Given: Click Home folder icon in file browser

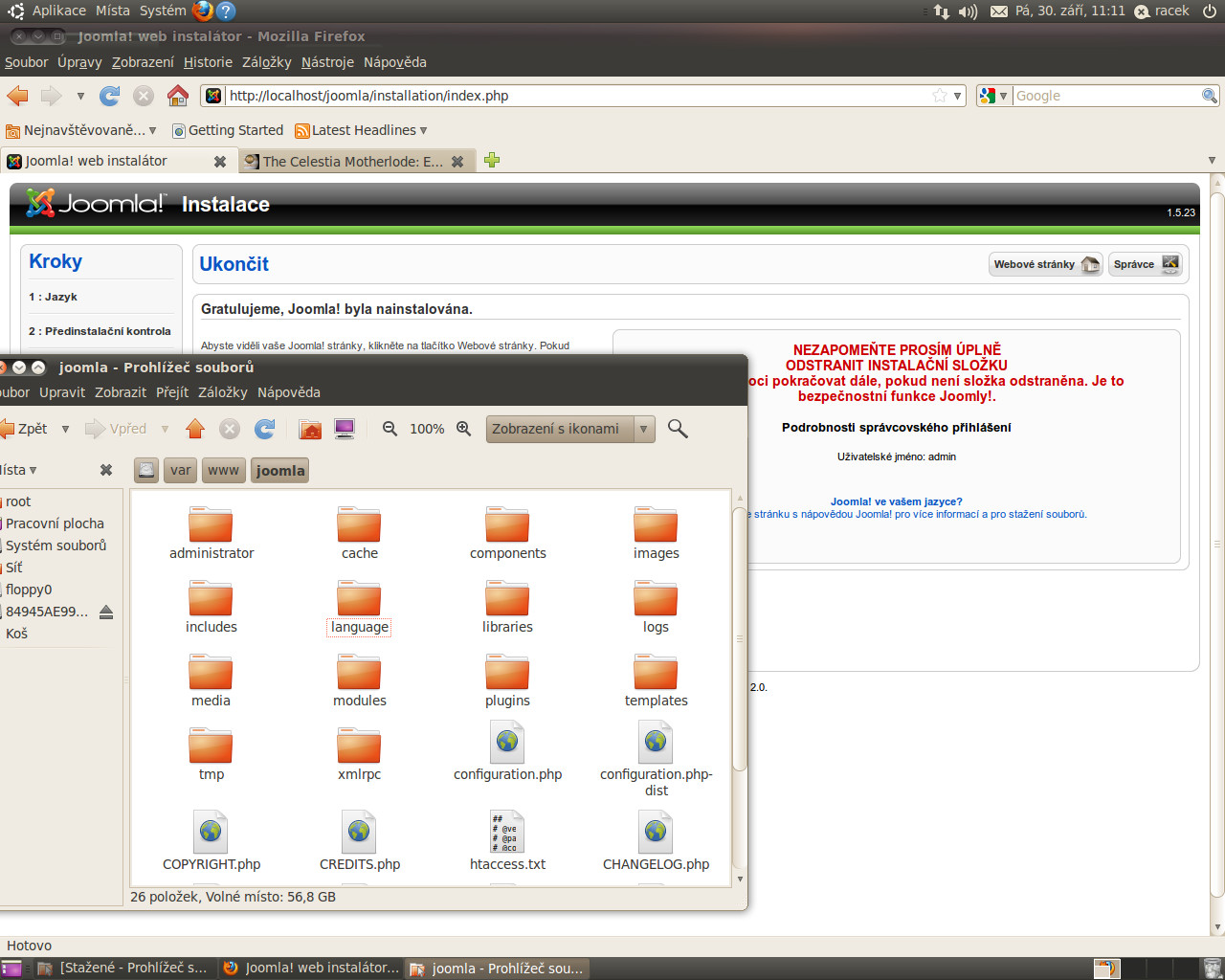Looking at the screenshot, I should pyautogui.click(x=310, y=429).
